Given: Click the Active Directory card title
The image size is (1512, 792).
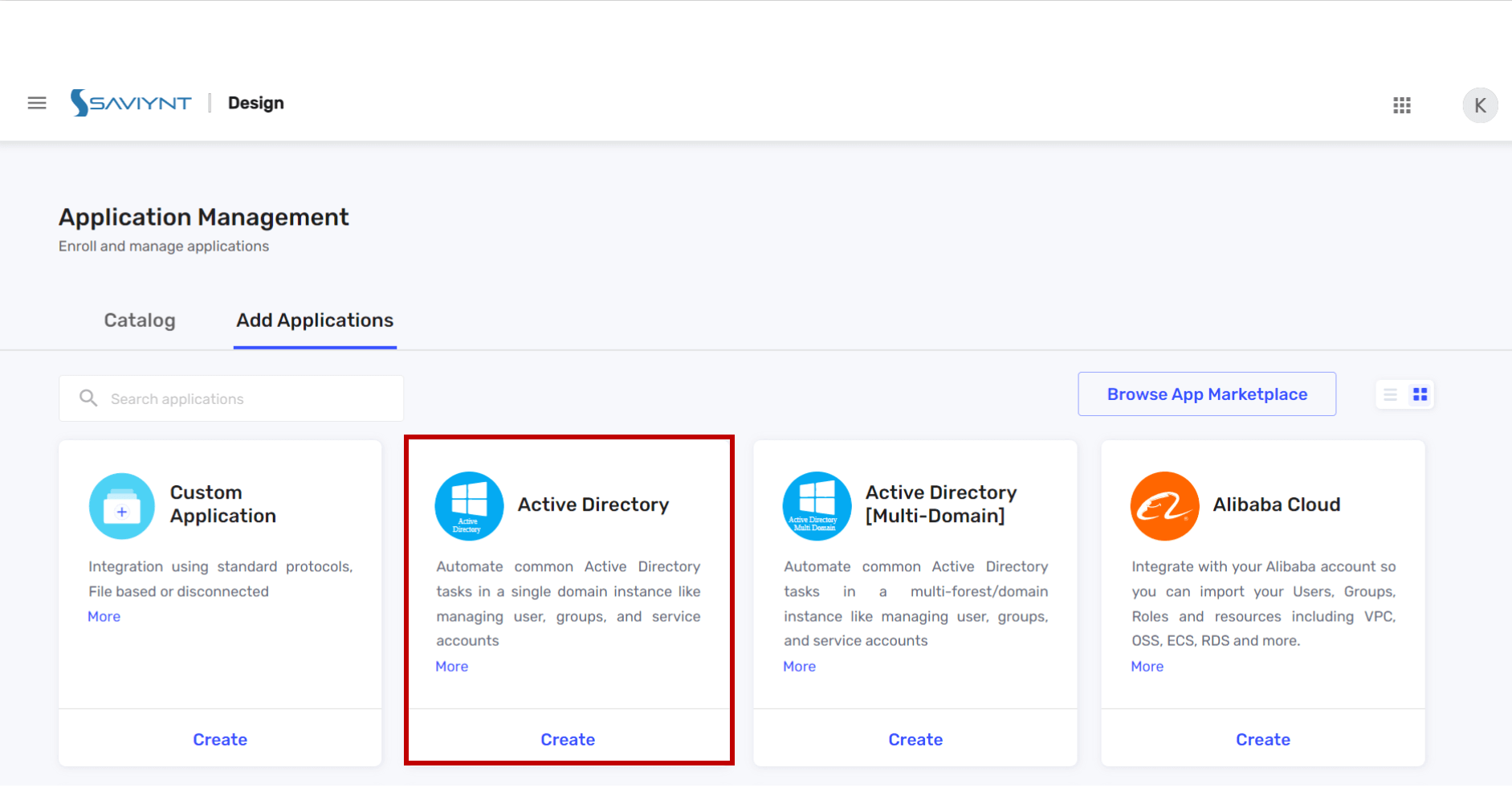Looking at the screenshot, I should (593, 504).
